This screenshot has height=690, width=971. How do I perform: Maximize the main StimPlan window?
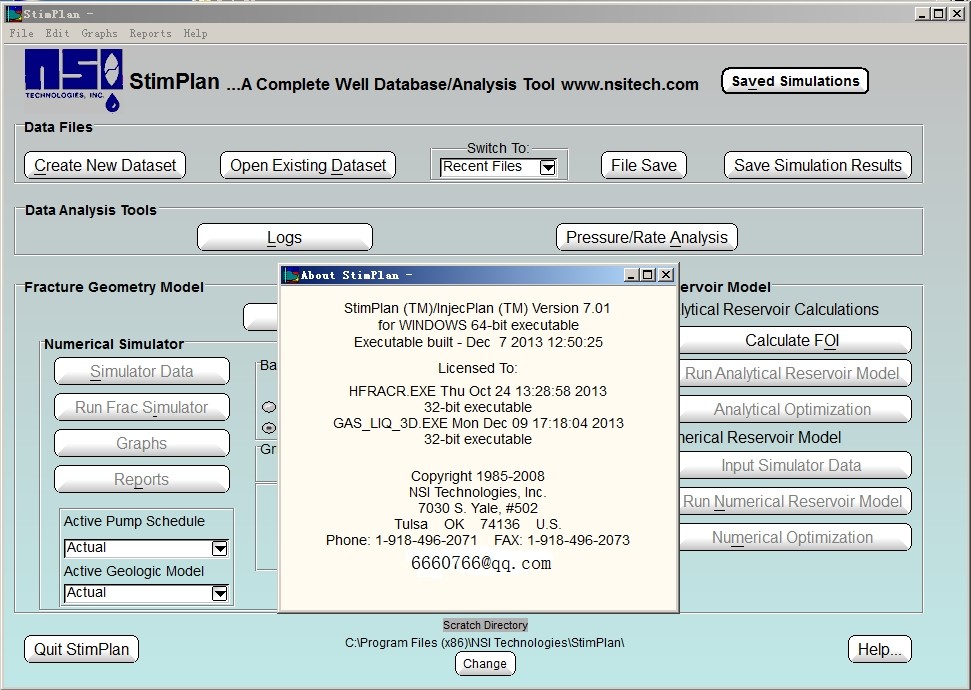(x=939, y=14)
